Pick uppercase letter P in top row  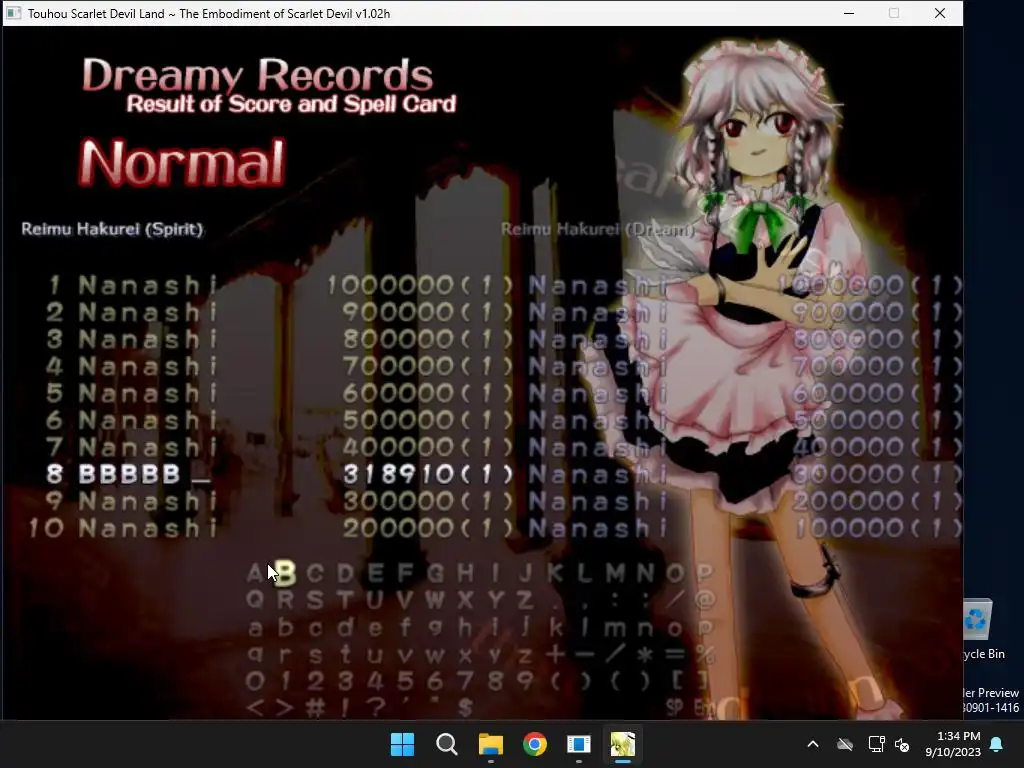point(705,573)
